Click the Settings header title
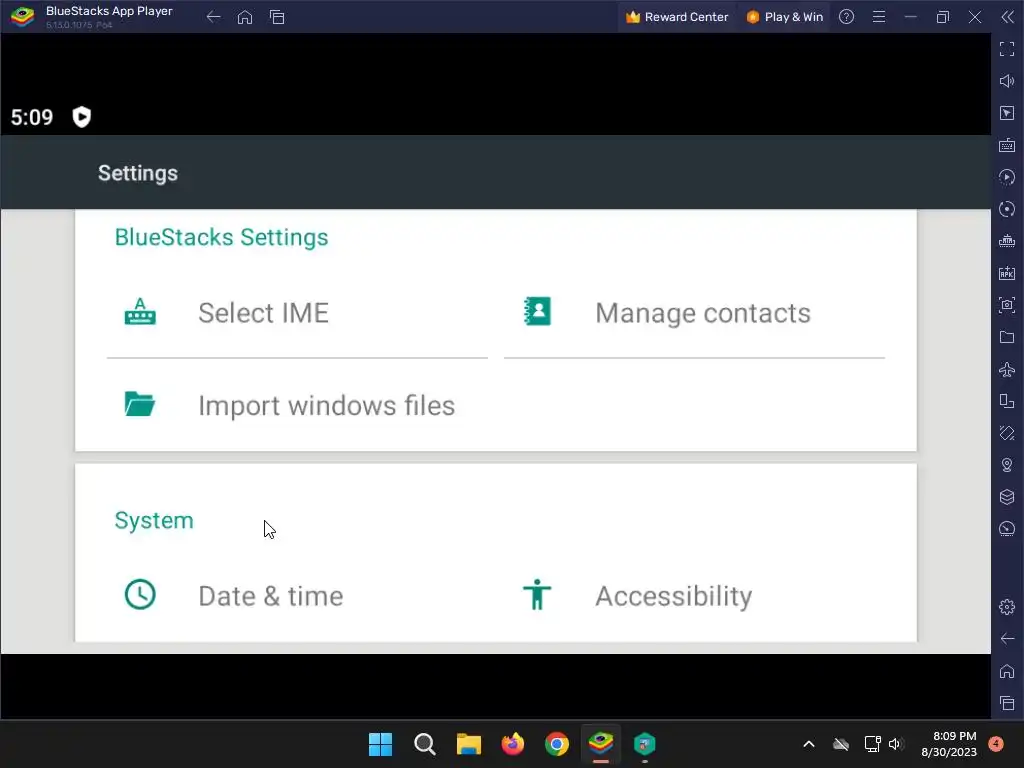This screenshot has width=1024, height=768. (x=138, y=173)
